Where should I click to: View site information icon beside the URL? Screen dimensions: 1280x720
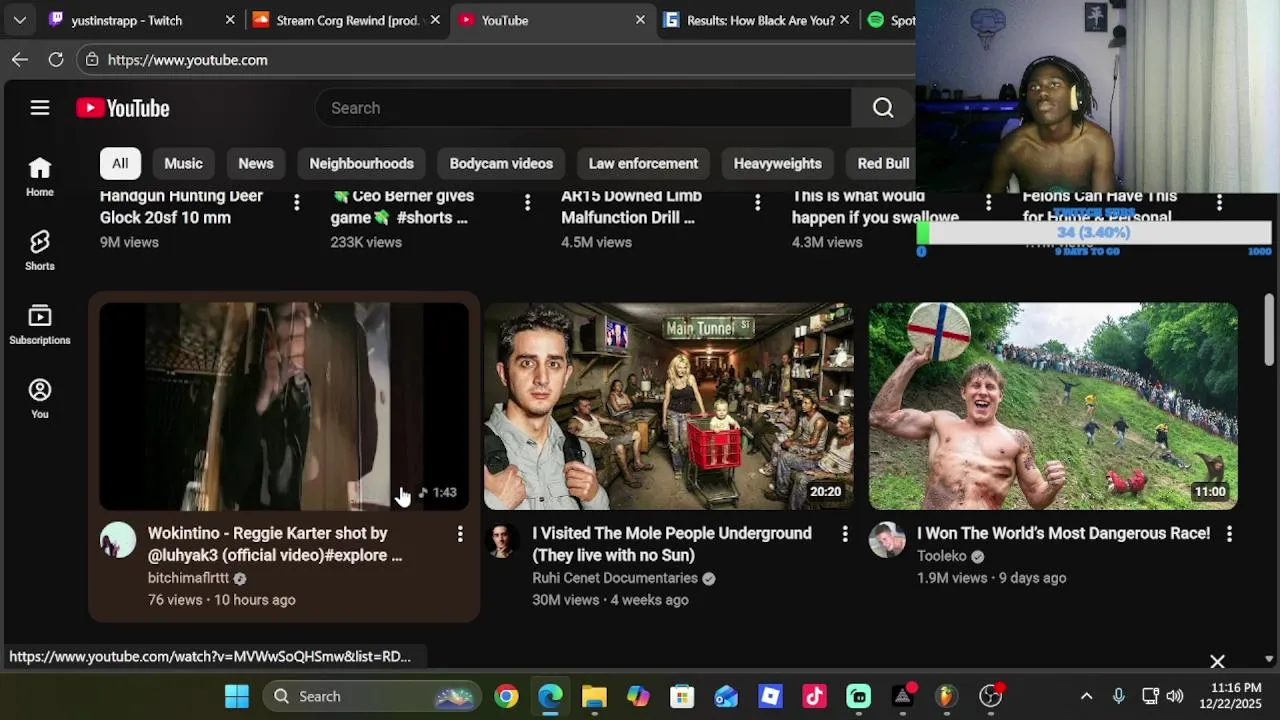click(92, 60)
